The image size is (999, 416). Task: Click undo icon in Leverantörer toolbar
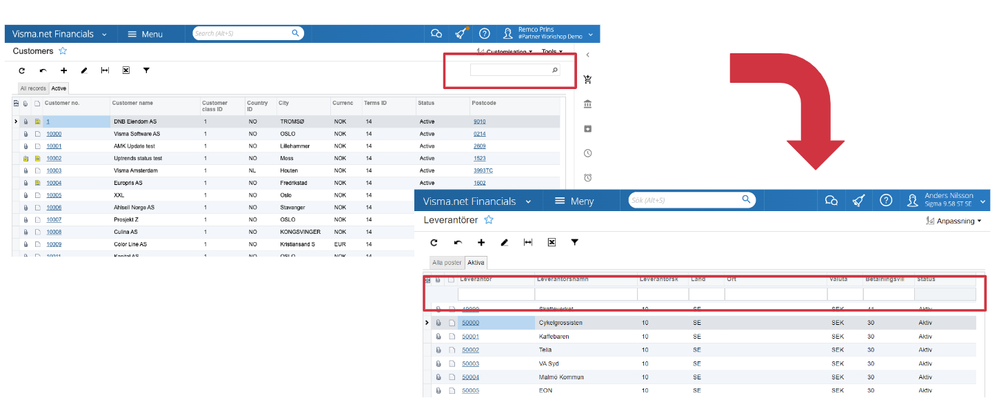(x=457, y=243)
